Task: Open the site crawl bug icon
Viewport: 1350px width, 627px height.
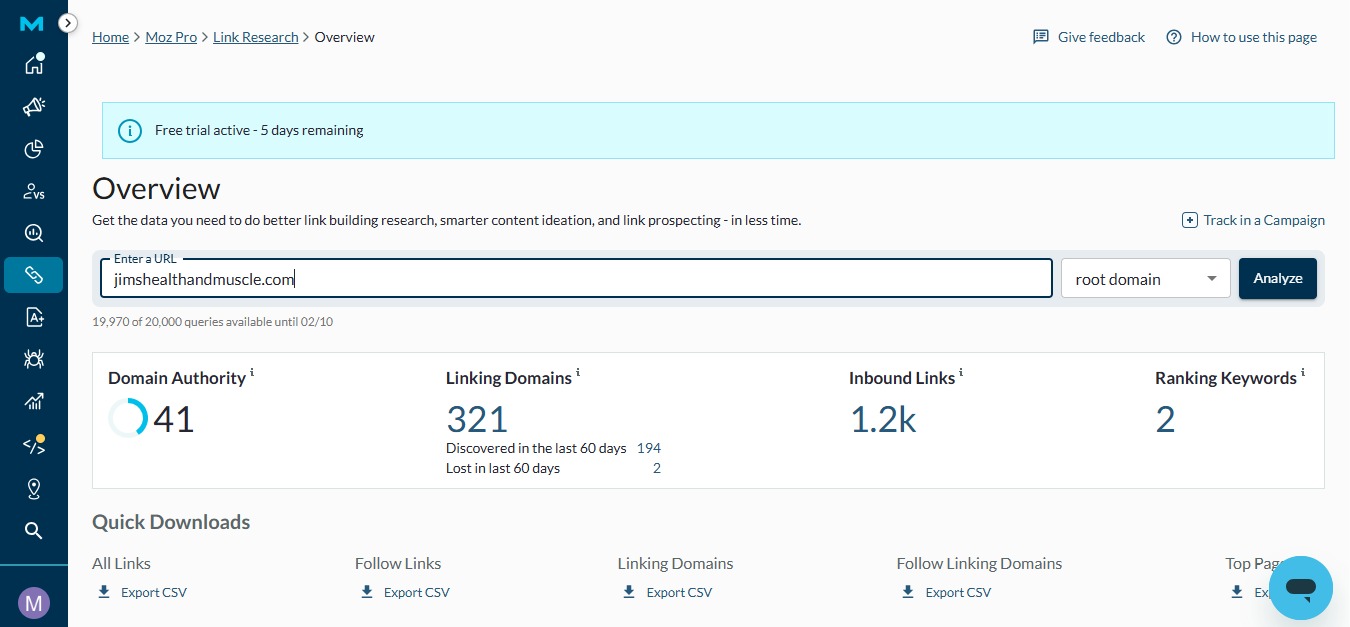Action: coord(34,359)
